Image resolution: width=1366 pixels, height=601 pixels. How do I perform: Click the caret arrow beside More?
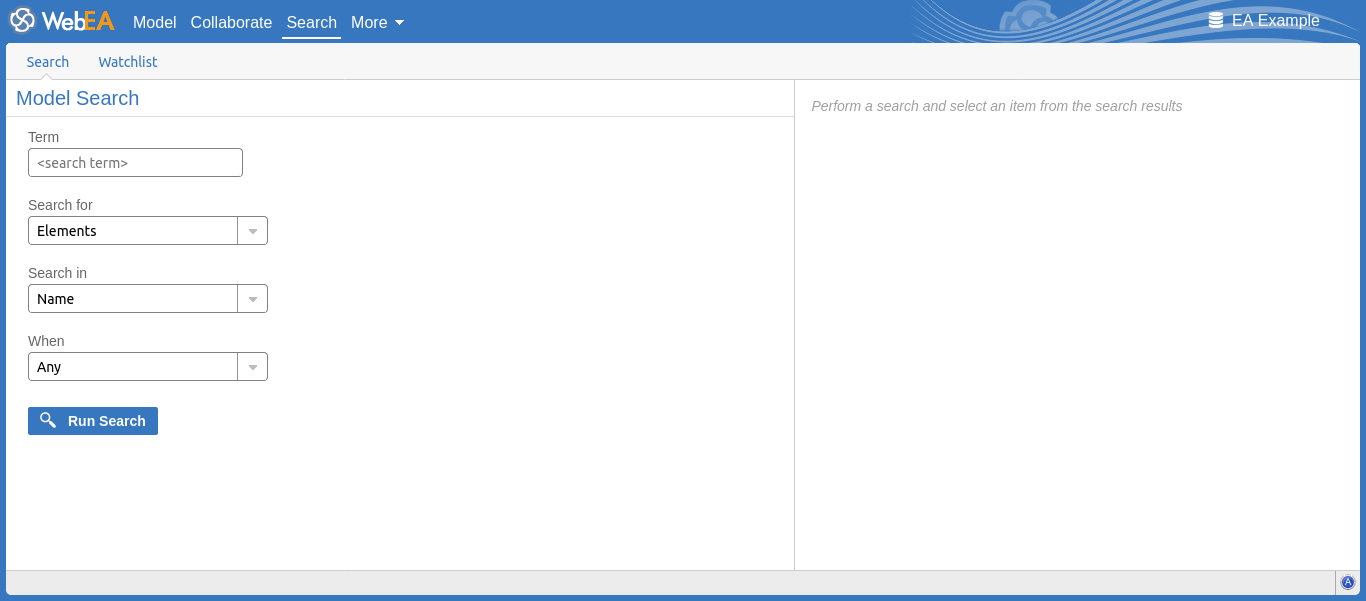(400, 22)
